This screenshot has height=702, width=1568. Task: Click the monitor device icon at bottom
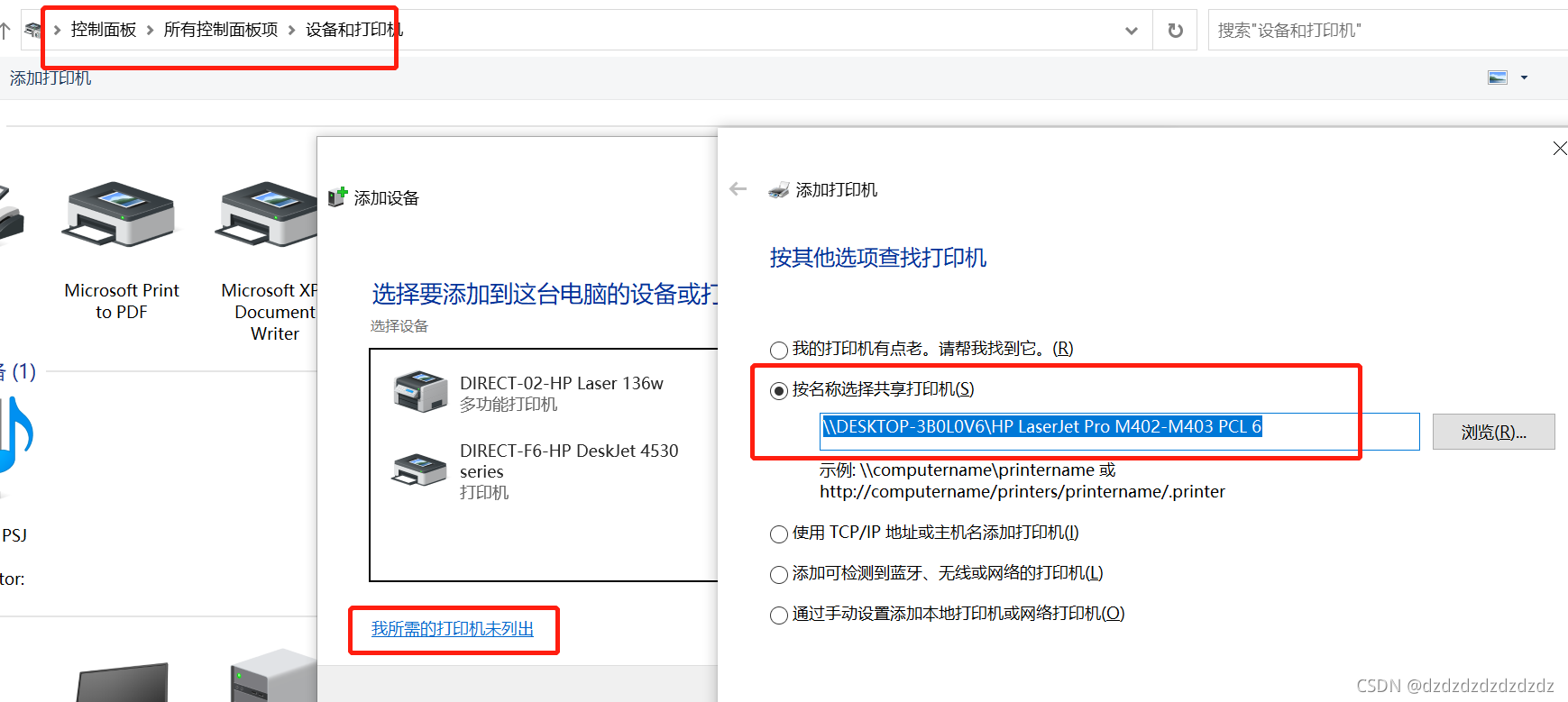[x=122, y=683]
